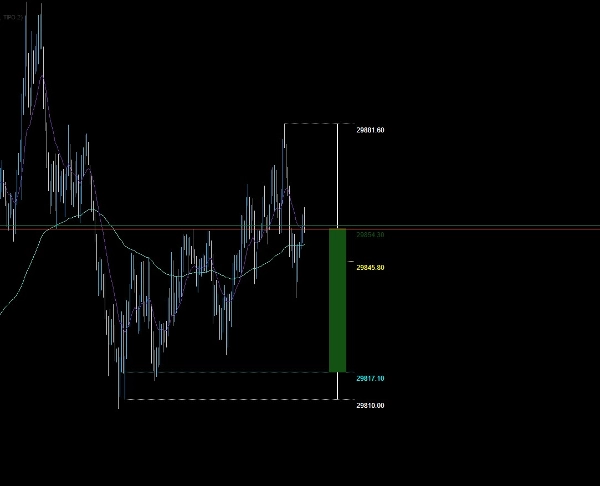This screenshot has width=600, height=486.
Task: Click the 29810.00 low price label
Action: pos(370,405)
